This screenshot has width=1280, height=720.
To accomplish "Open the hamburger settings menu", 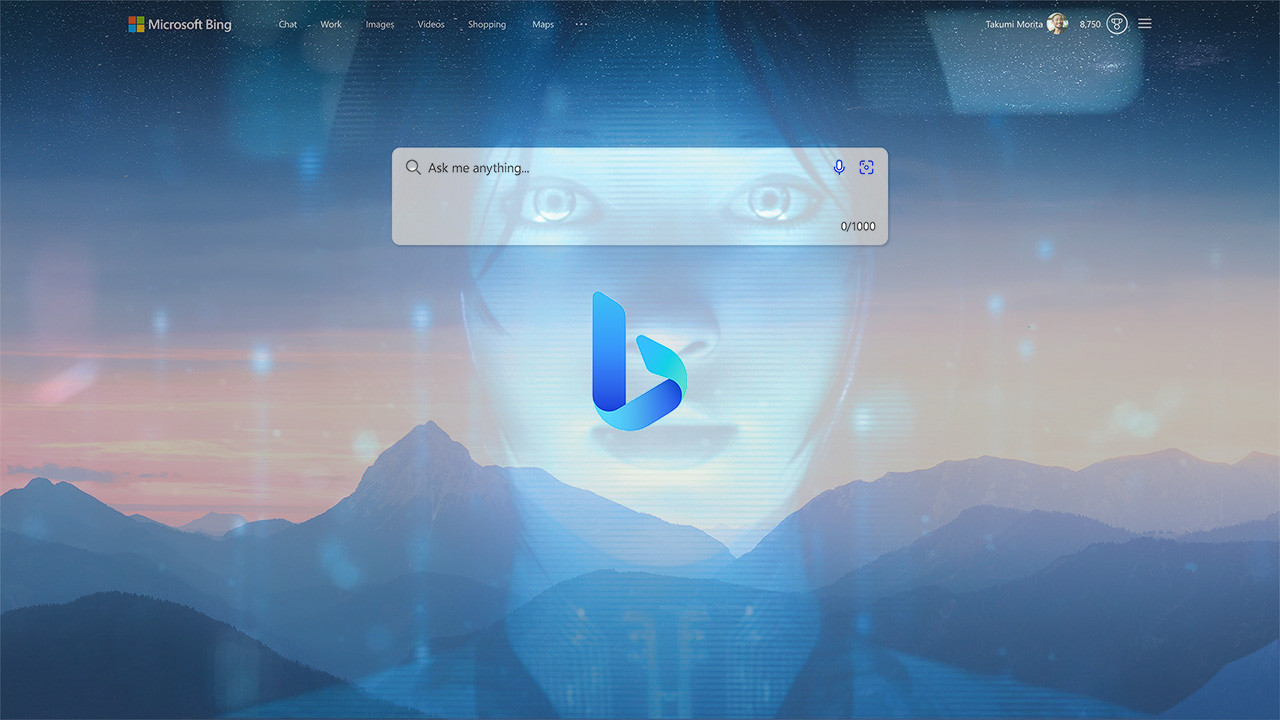I will coord(1145,24).
